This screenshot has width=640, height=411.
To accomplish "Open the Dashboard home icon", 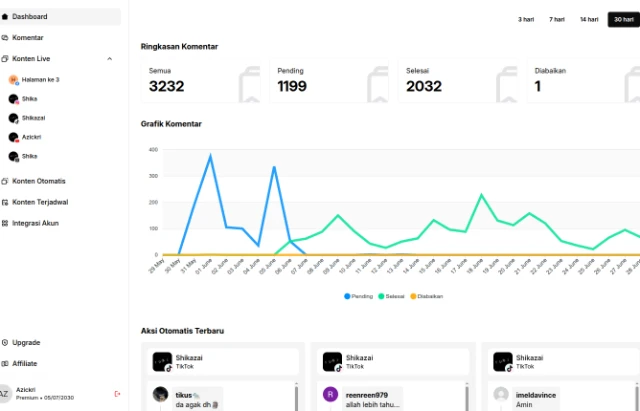I will click(6, 17).
